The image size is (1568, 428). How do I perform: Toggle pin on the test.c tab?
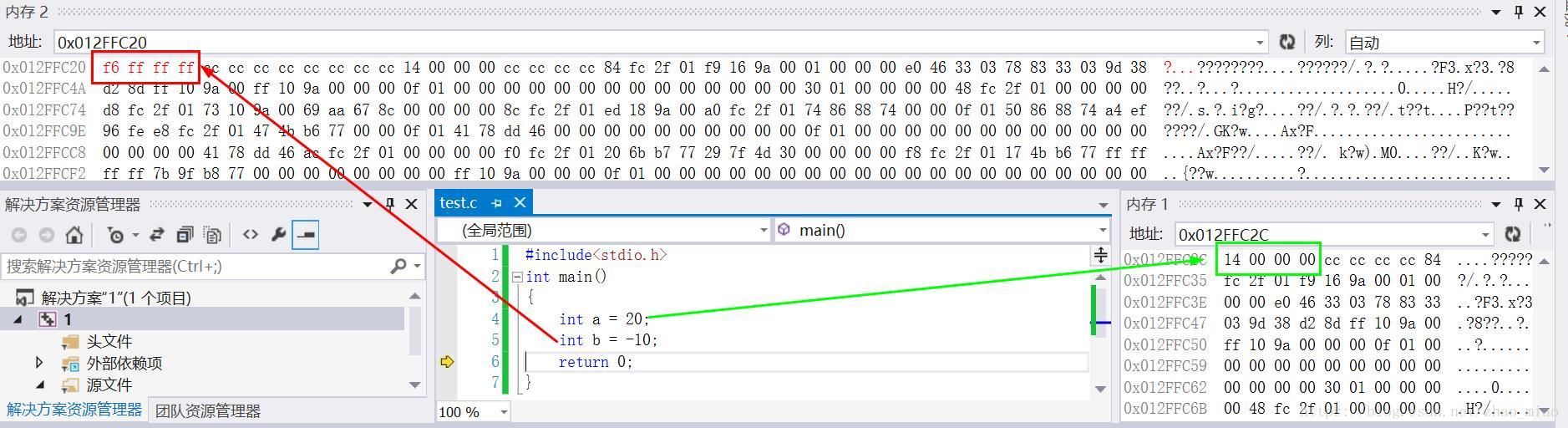497,202
